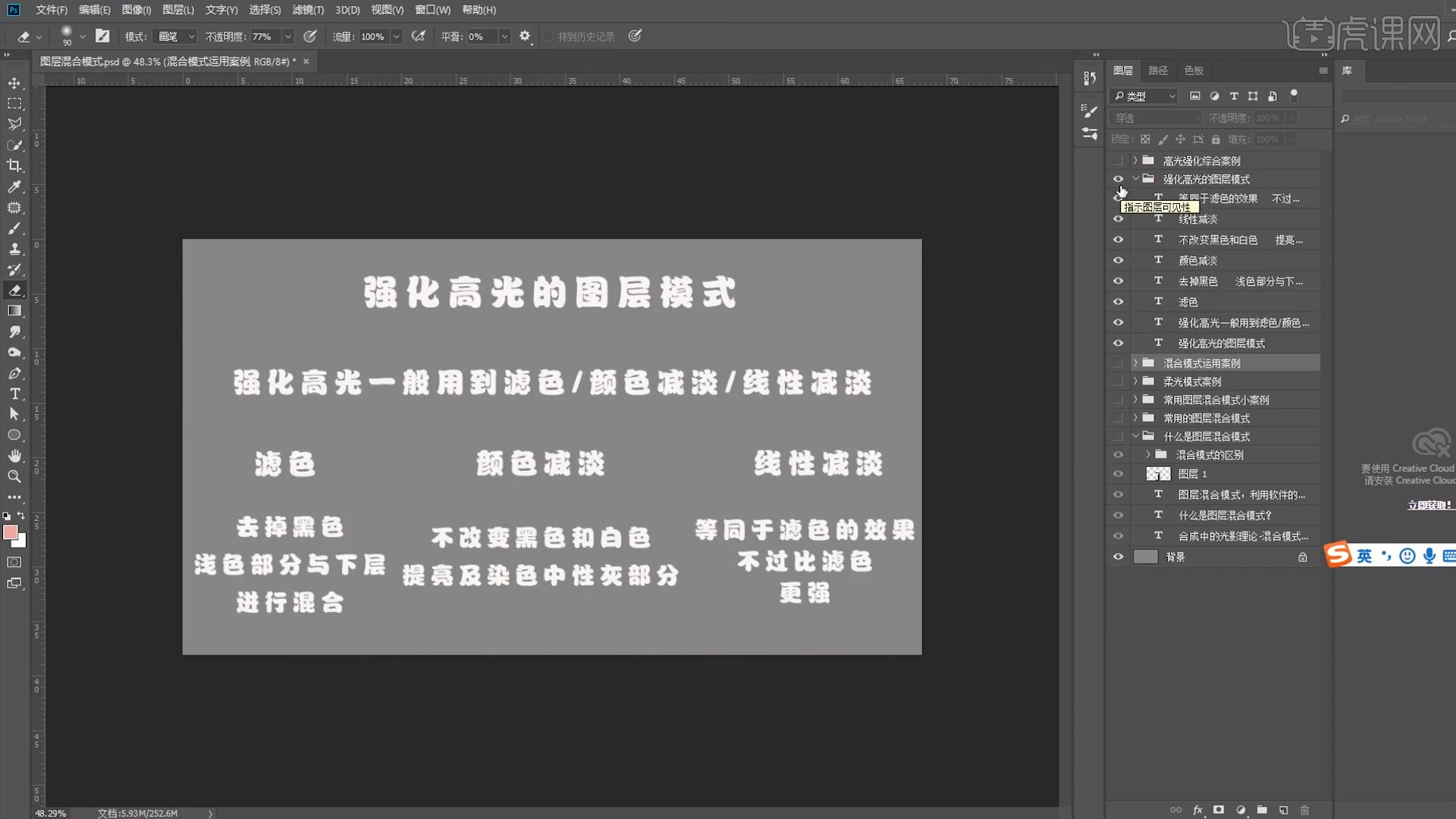
Task: Open opacity 77% slider dropdown
Action: (287, 36)
